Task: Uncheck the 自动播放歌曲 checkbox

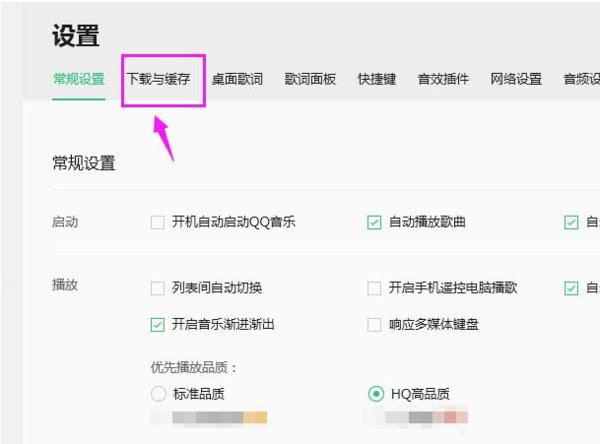Action: coord(374,222)
